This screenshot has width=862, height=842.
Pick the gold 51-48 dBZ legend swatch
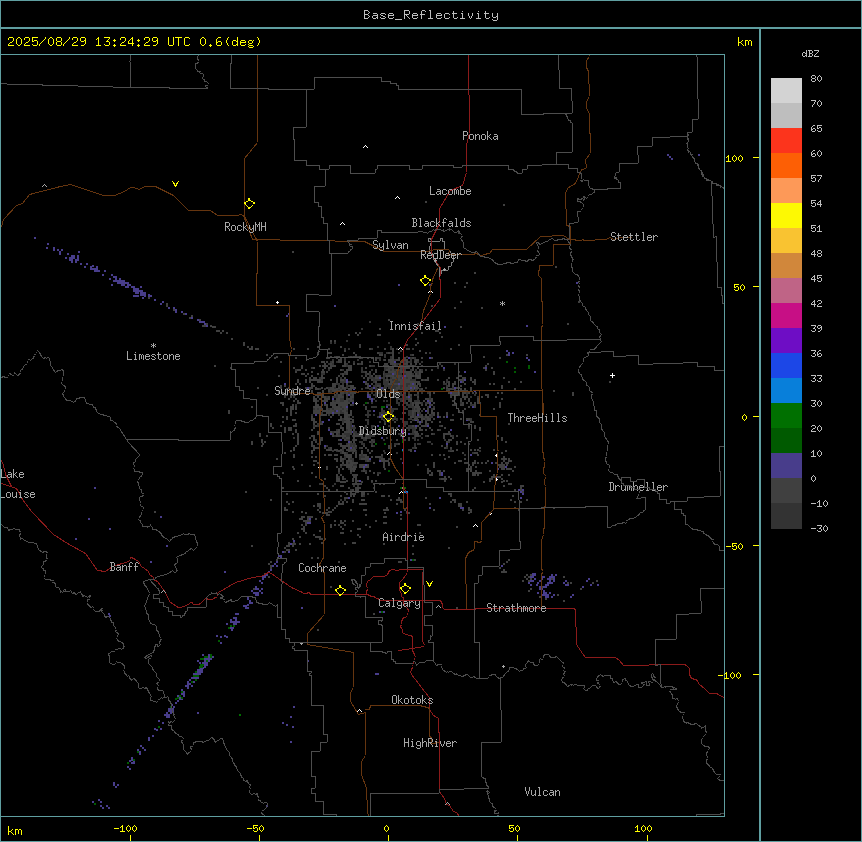pyautogui.click(x=786, y=240)
